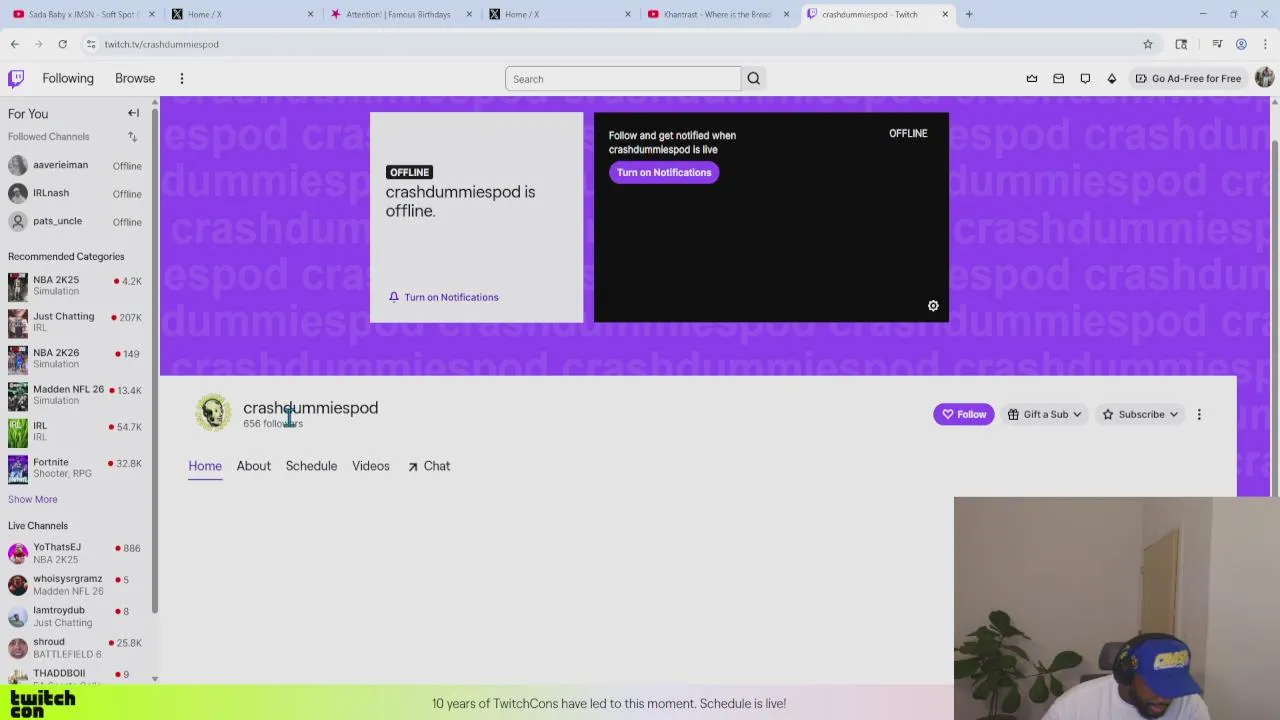1280x720 pixels.
Task: Open Just Chatting recommended category
Action: [75, 322]
